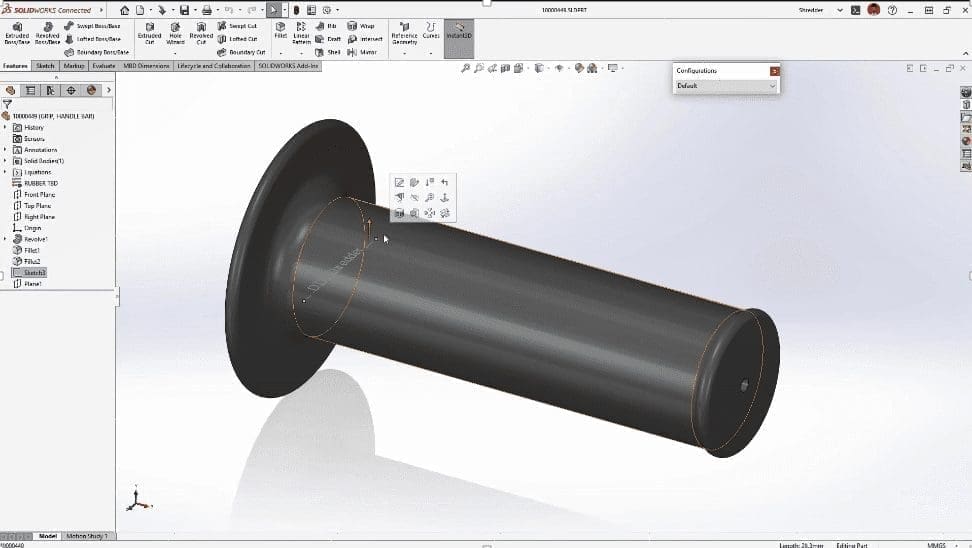The image size is (972, 548).
Task: Click the Zoom to Fit icon
Action: coord(465,68)
